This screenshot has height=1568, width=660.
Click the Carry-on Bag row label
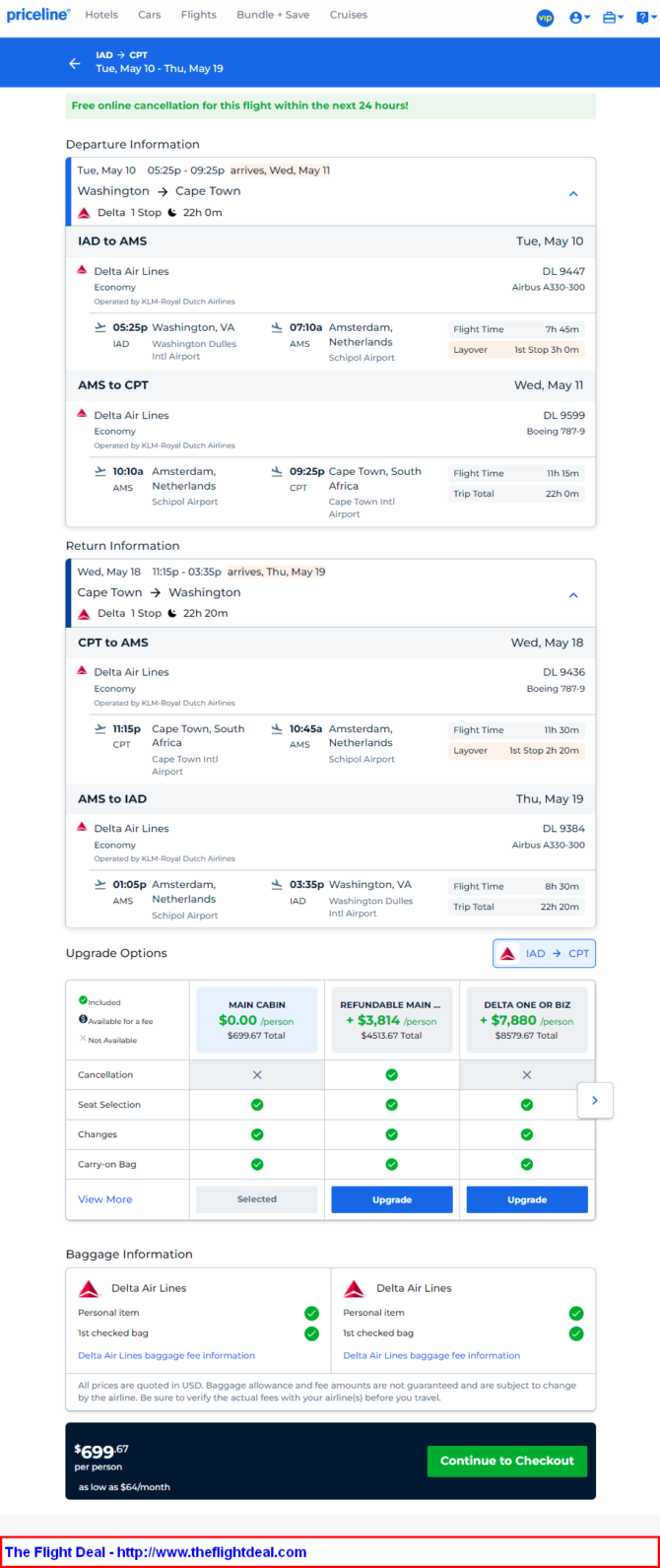click(x=106, y=1164)
